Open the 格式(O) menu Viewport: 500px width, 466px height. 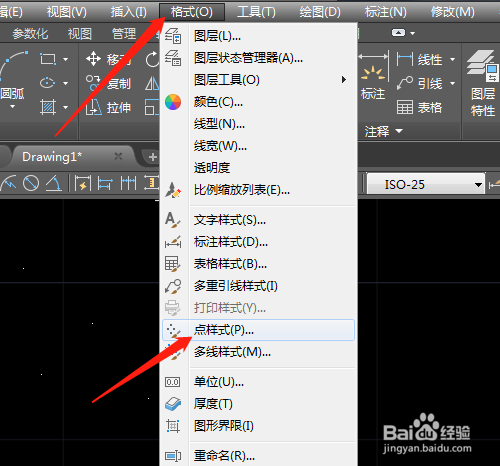coord(192,12)
